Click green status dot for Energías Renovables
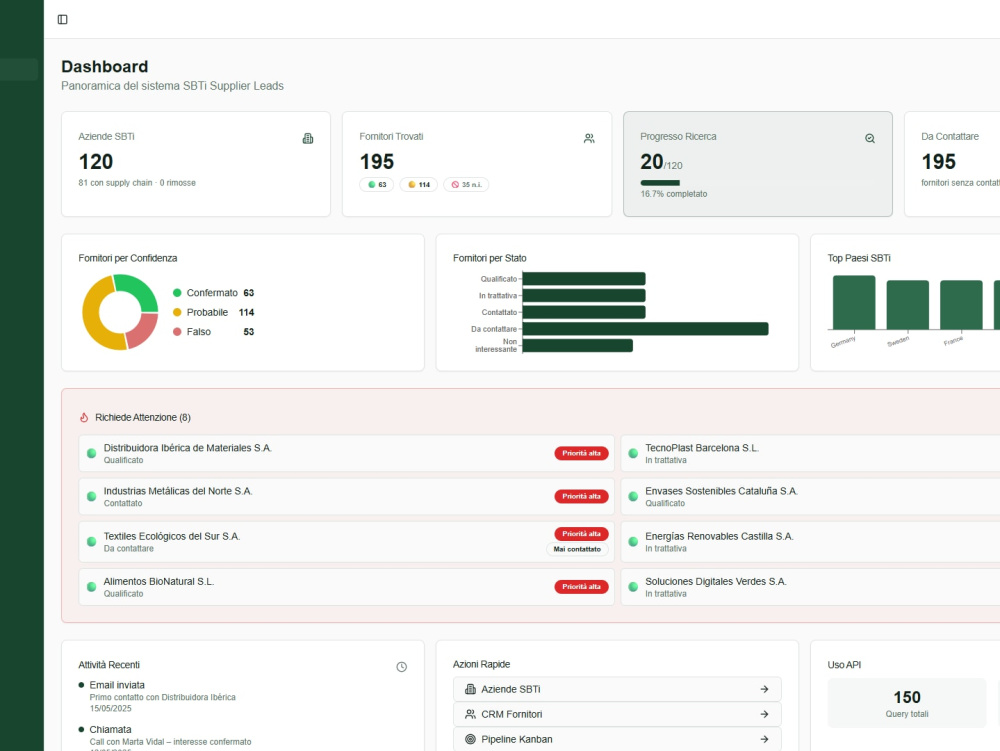1000x751 pixels. pos(633,541)
